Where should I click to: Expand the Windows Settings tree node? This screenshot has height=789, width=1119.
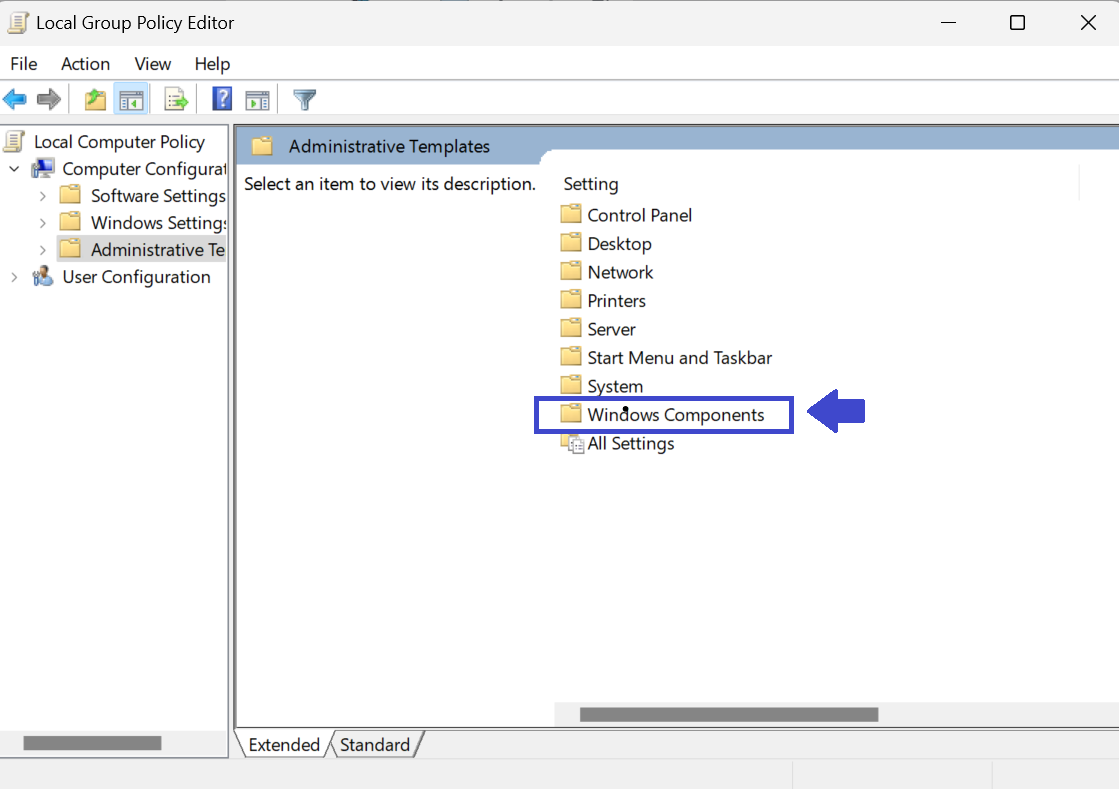pos(43,223)
